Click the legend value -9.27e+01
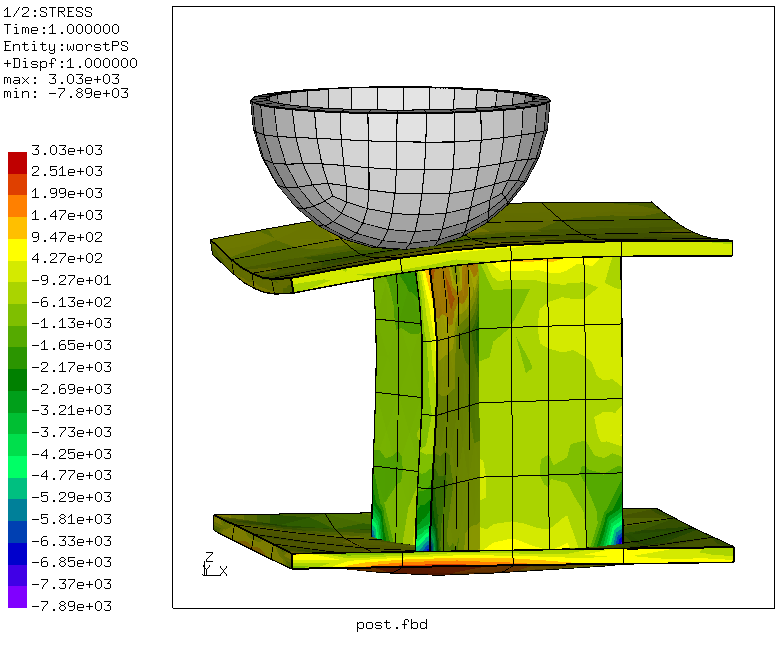This screenshot has height=672, width=784. pyautogui.click(x=72, y=280)
